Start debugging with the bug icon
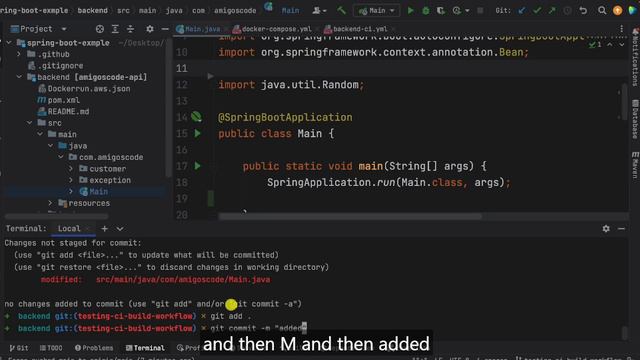Image resolution: width=640 pixels, height=360 pixels. pos(426,11)
